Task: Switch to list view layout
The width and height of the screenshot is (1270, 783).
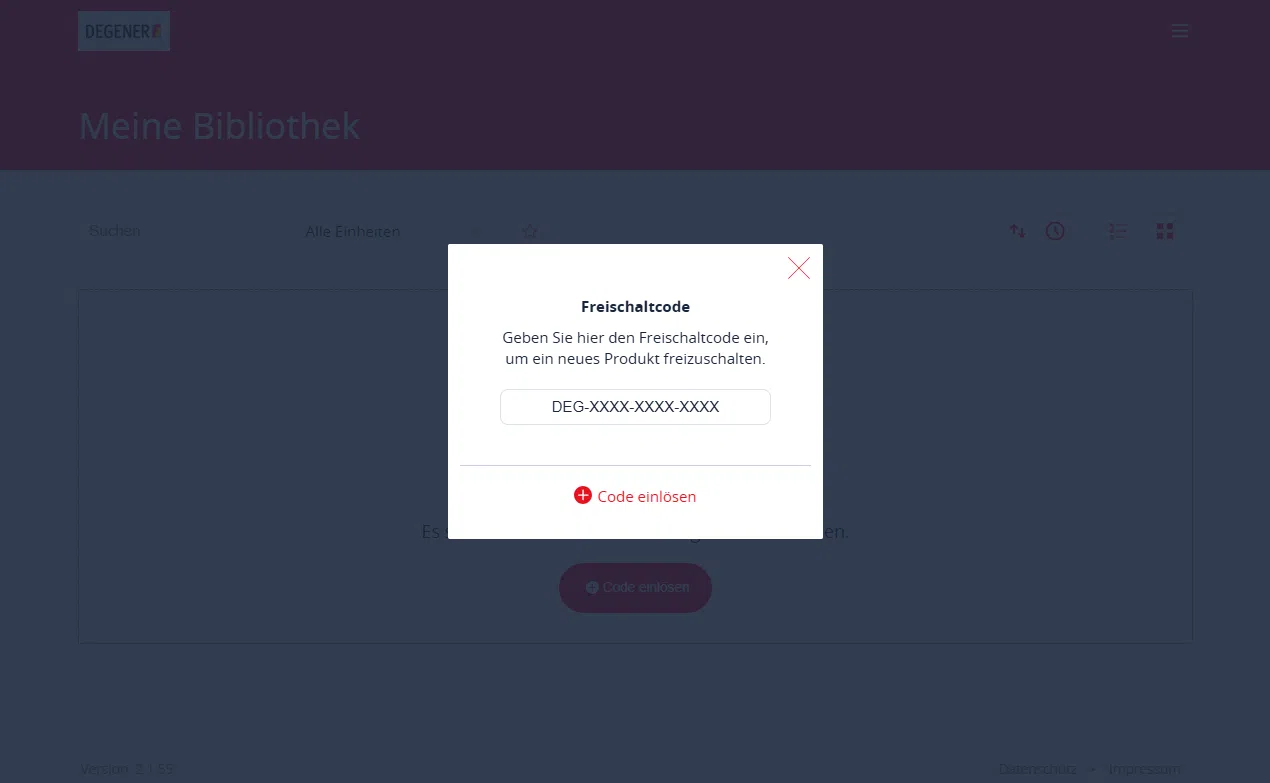Action: 1118,231
